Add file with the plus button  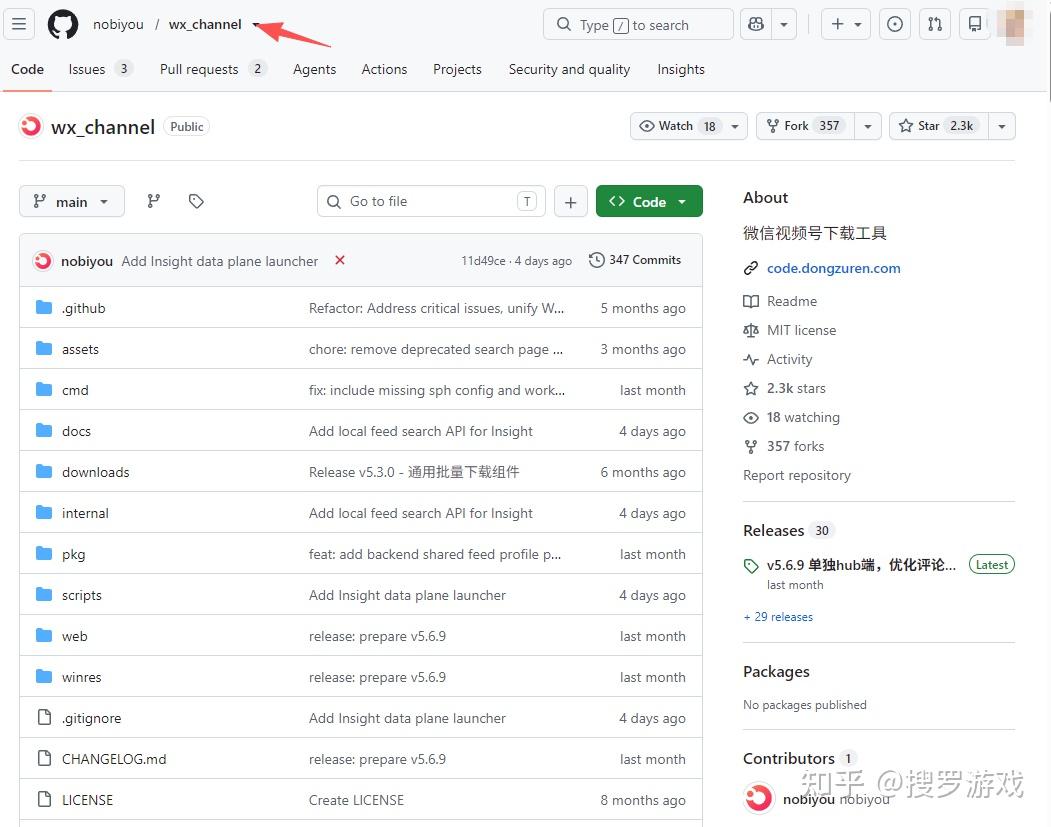[x=570, y=202]
